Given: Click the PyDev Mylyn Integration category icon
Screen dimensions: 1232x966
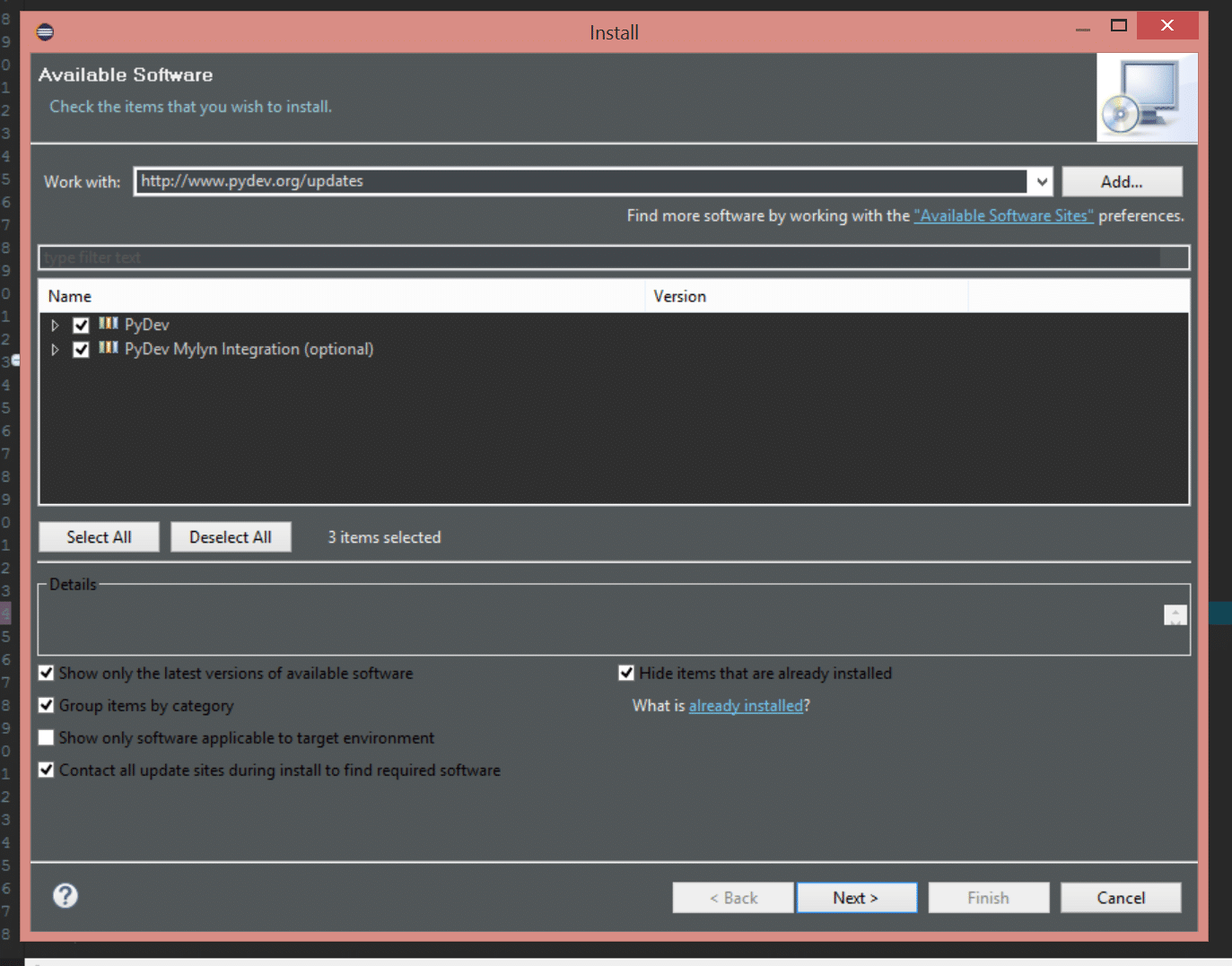Looking at the screenshot, I should (x=109, y=348).
